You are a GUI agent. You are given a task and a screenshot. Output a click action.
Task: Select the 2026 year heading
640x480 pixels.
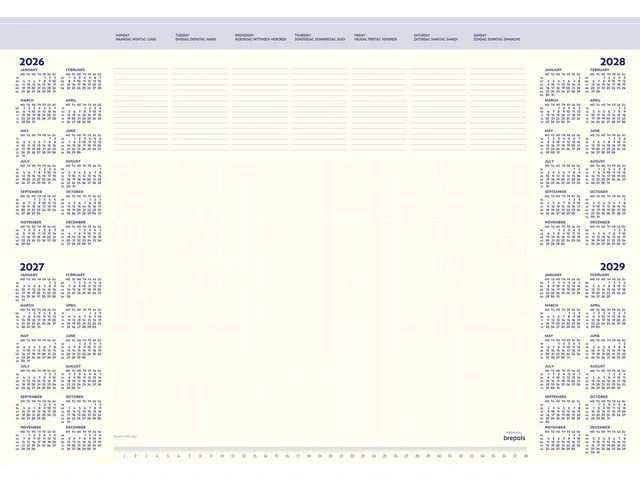click(32, 62)
